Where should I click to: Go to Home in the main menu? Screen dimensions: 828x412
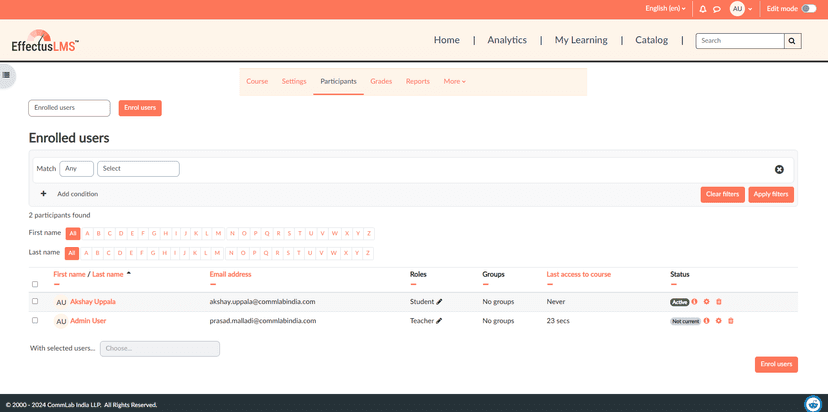click(x=447, y=40)
